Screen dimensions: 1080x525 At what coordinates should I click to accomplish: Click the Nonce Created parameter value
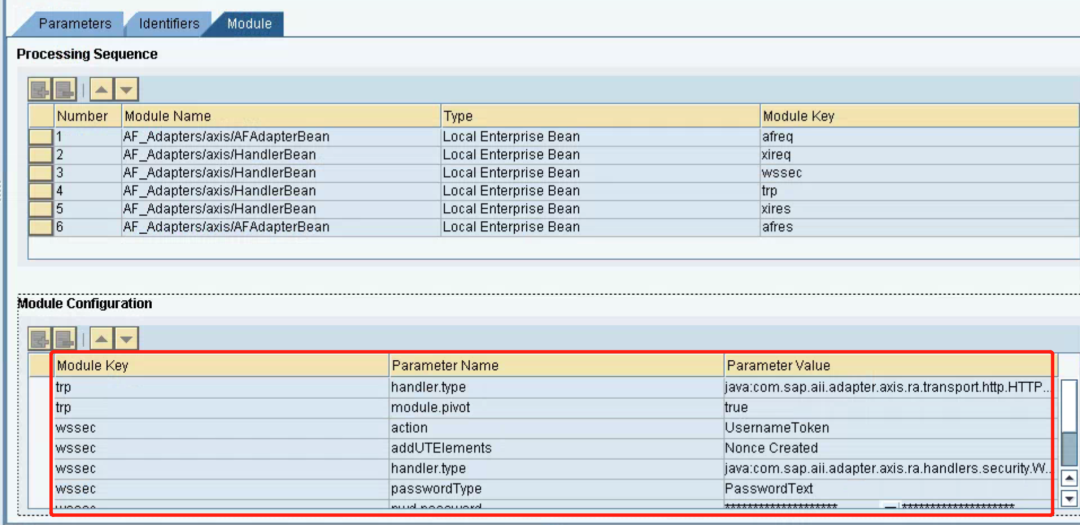click(889, 448)
